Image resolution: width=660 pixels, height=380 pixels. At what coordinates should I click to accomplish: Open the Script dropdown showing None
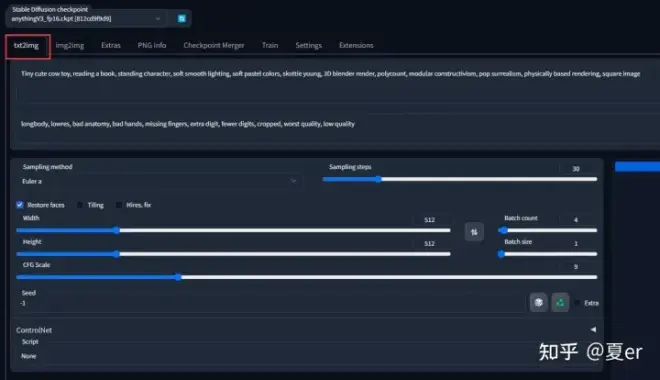(306, 356)
